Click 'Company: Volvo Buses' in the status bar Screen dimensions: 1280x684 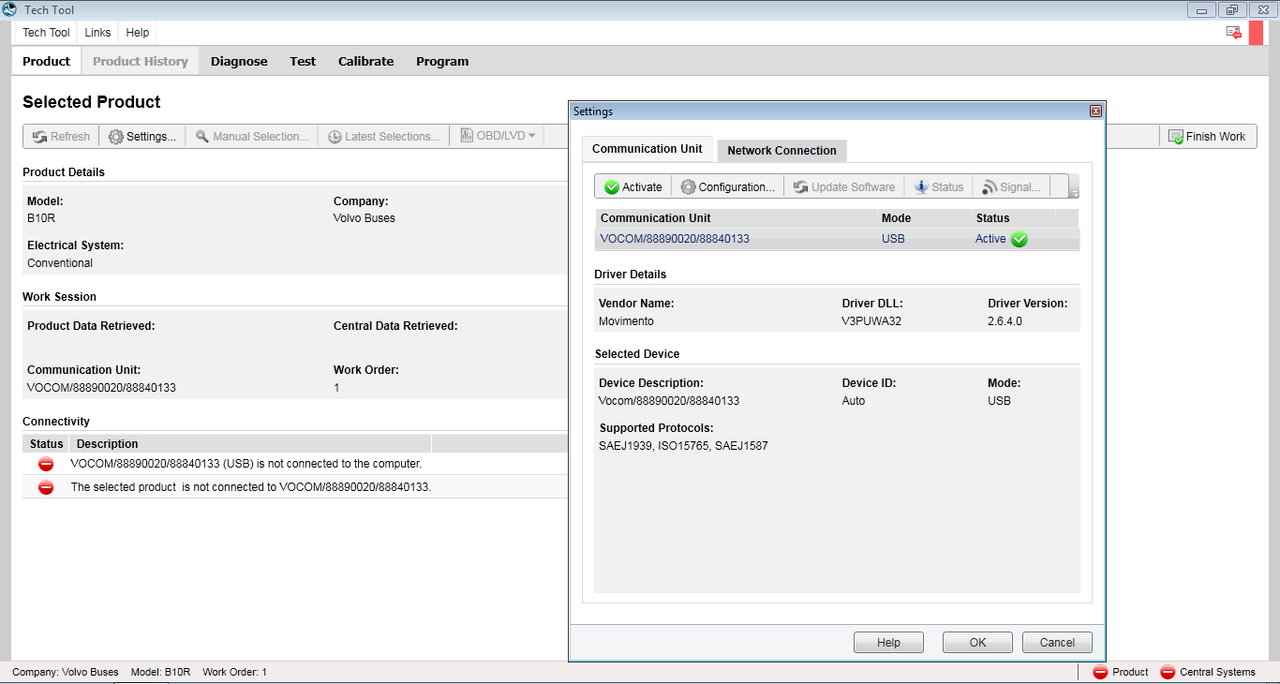coord(65,672)
